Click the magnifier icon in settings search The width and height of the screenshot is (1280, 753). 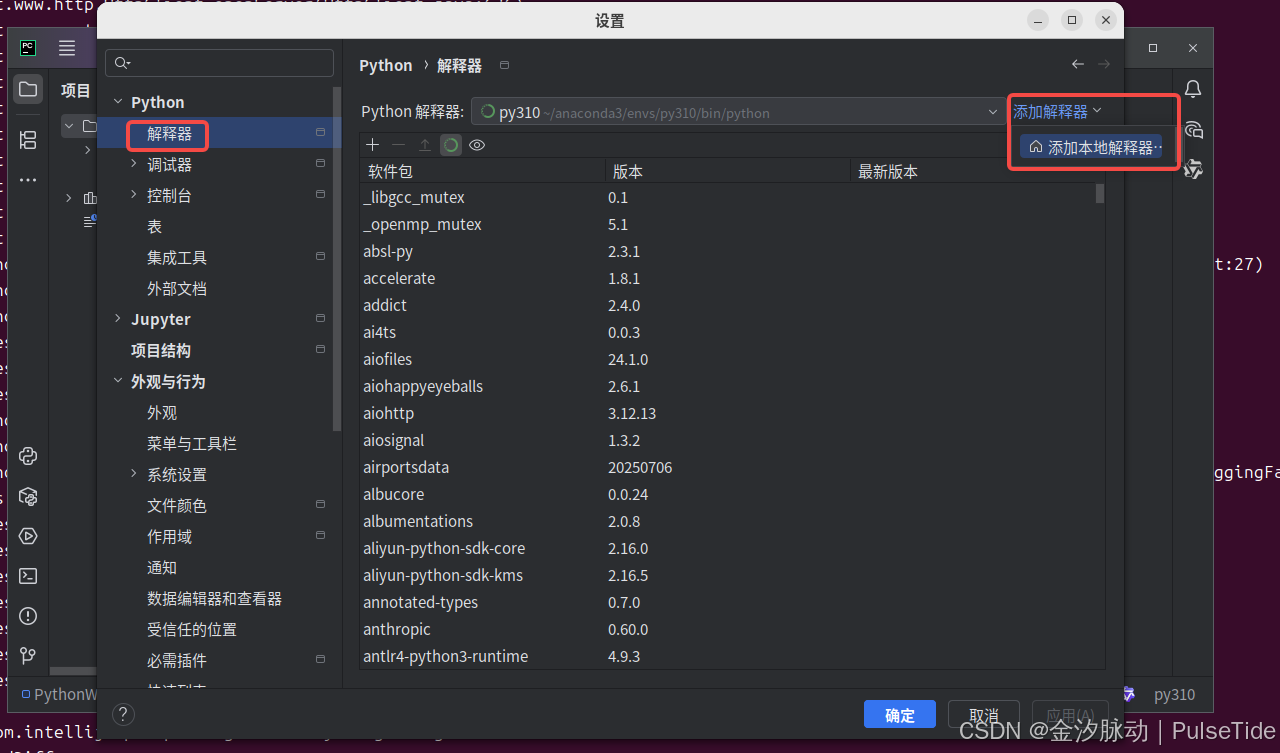pyautogui.click(x=122, y=63)
